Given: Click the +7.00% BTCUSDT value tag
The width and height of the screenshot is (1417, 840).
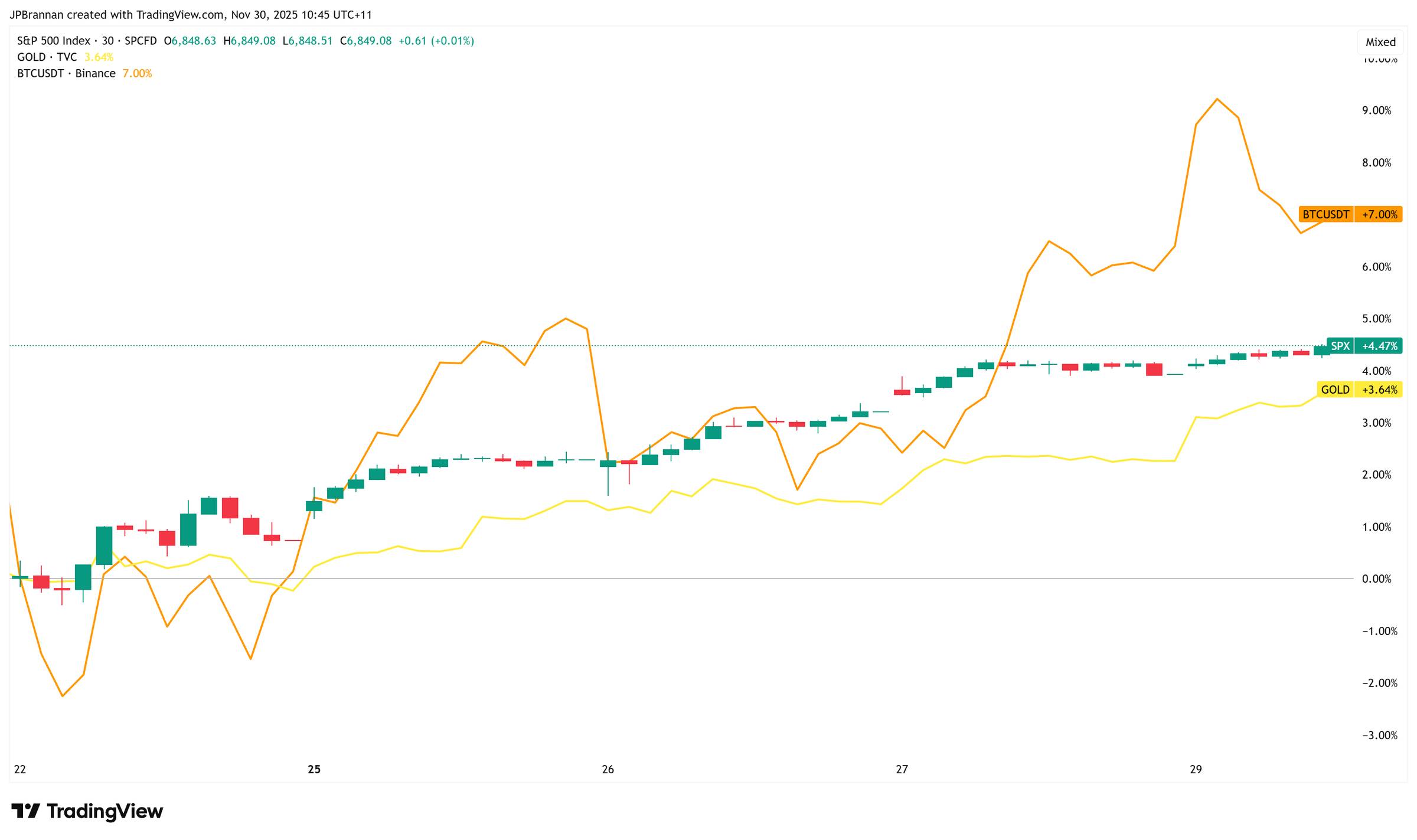Looking at the screenshot, I should 1379,214.
